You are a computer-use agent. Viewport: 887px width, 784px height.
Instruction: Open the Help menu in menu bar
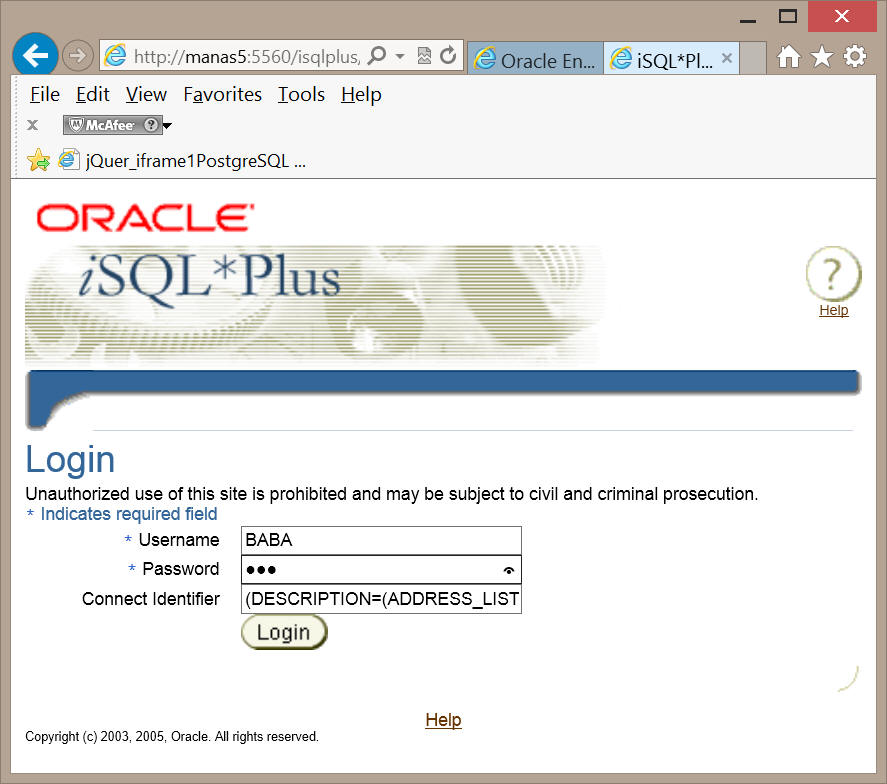click(361, 94)
